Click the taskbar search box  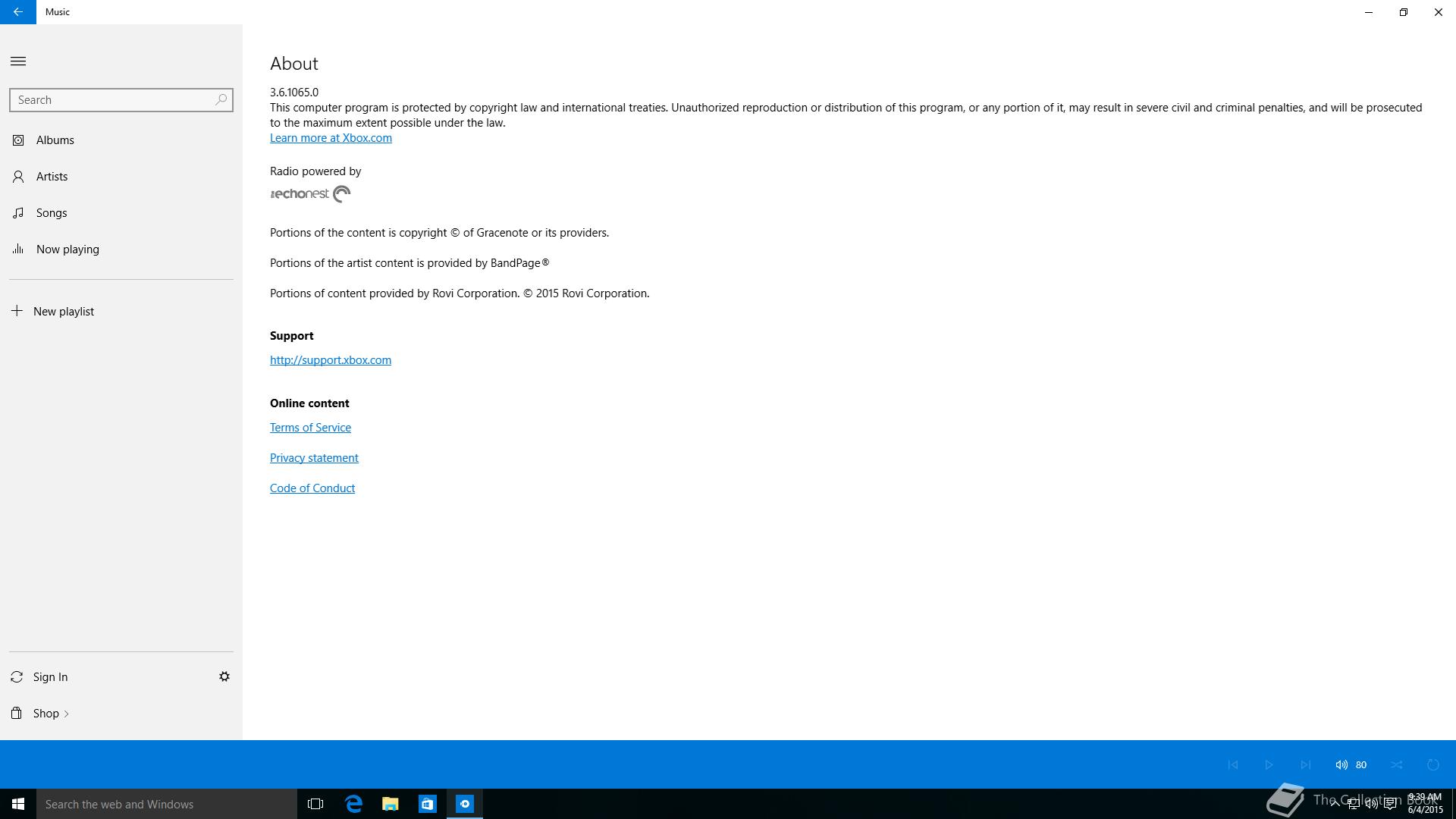[167, 804]
